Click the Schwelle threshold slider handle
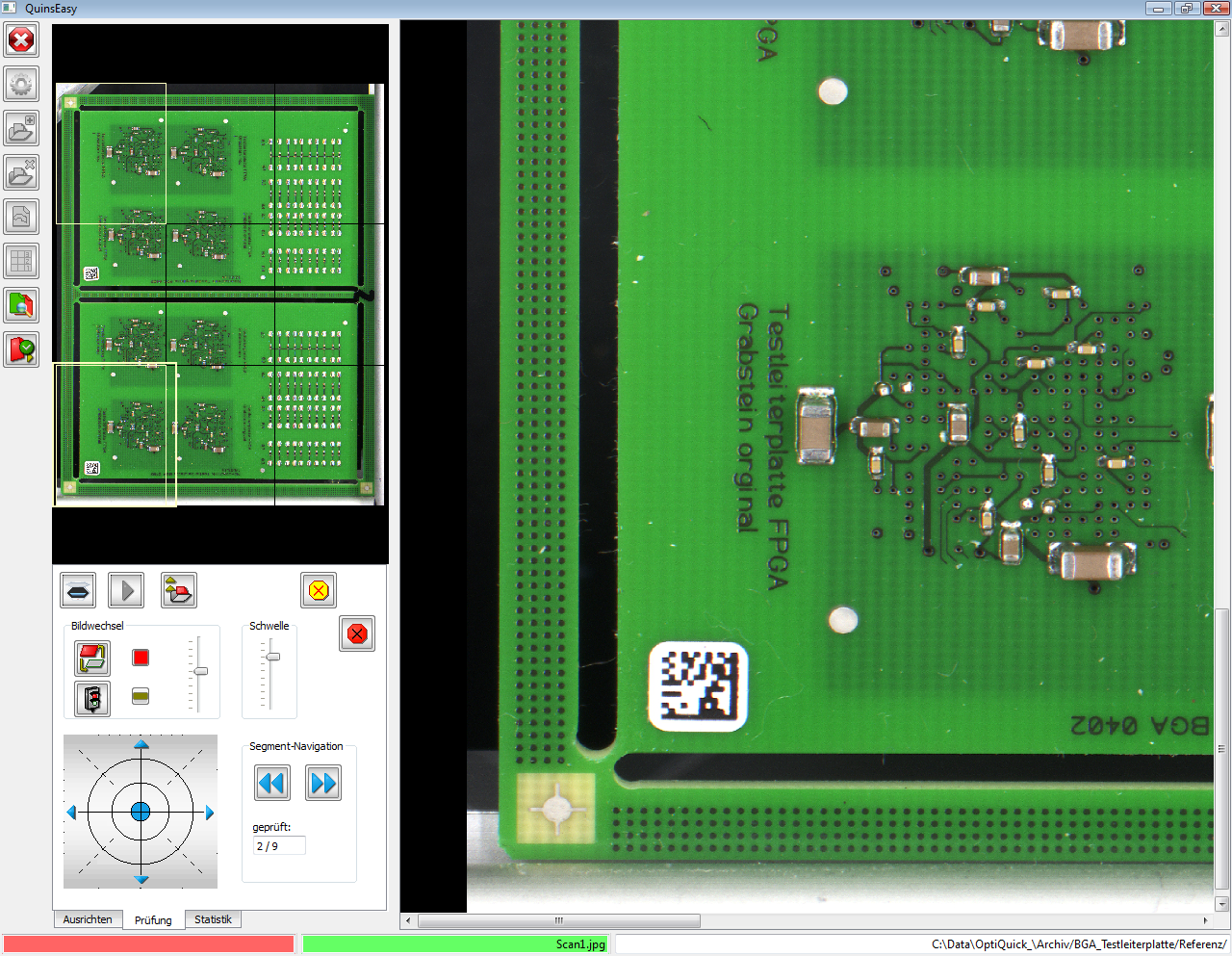 (273, 657)
